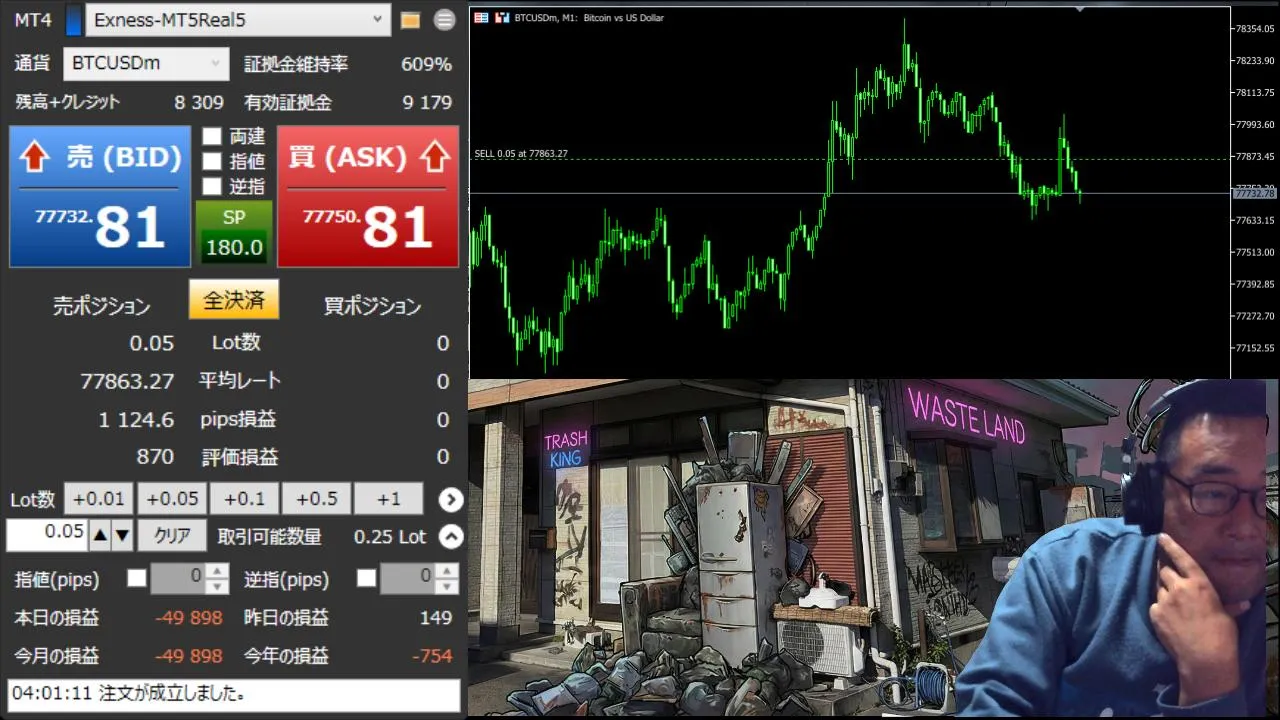Add +0.5 to lot size

tap(316, 499)
